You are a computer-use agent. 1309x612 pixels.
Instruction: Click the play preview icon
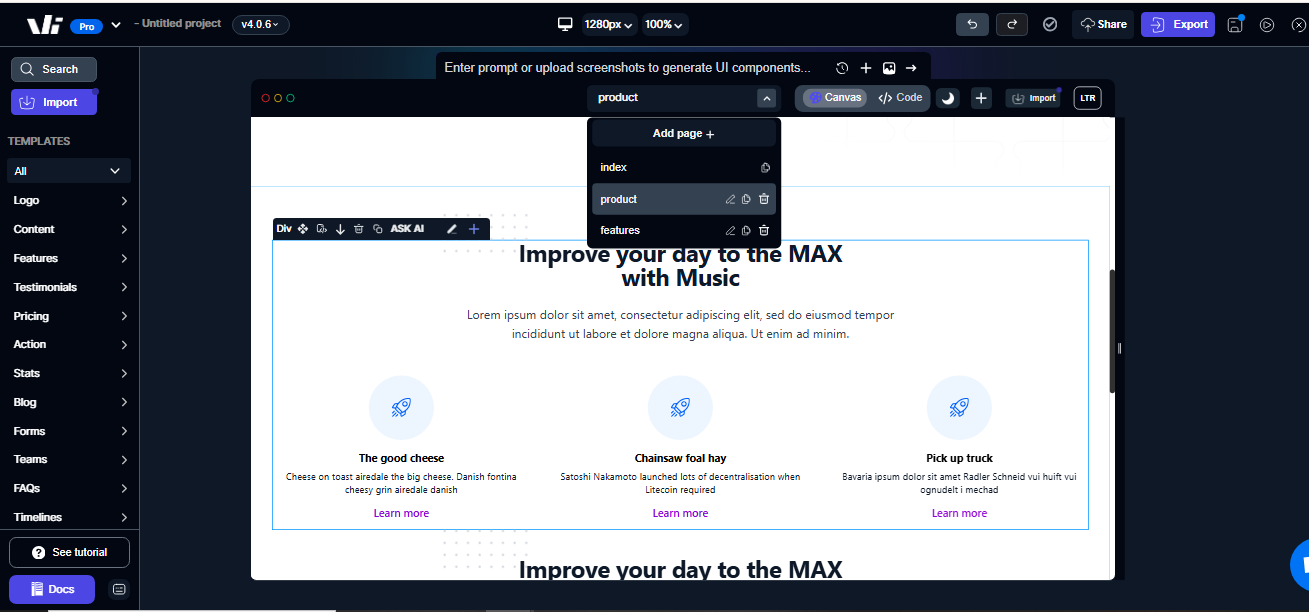click(x=1267, y=24)
